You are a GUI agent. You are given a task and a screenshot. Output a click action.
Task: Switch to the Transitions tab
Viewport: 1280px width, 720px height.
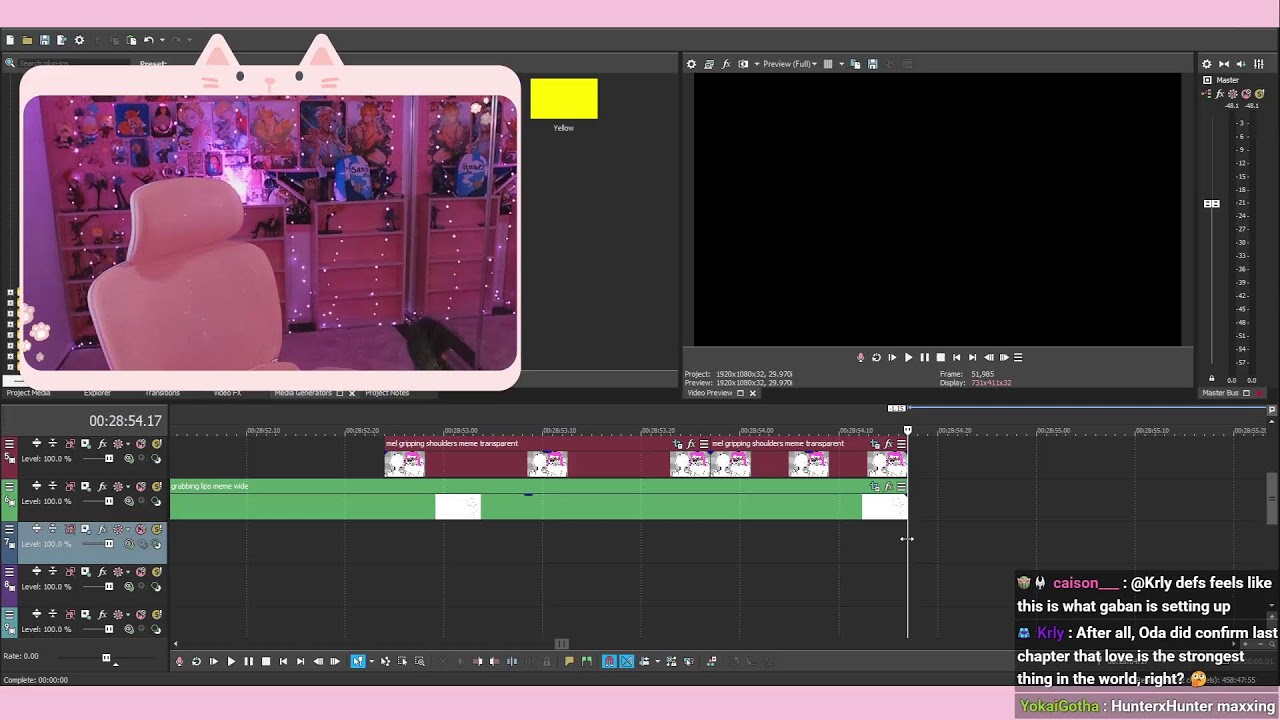(162, 393)
